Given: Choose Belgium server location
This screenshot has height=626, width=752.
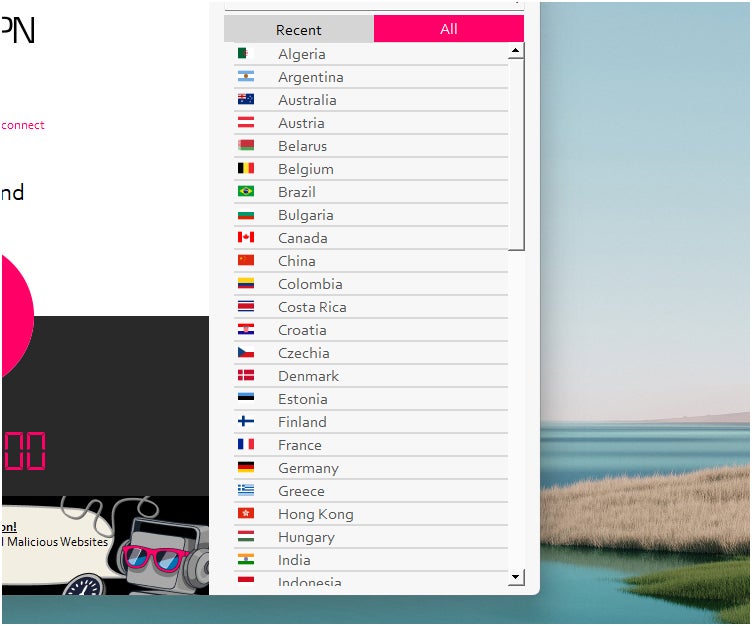Looking at the screenshot, I should (x=306, y=169).
